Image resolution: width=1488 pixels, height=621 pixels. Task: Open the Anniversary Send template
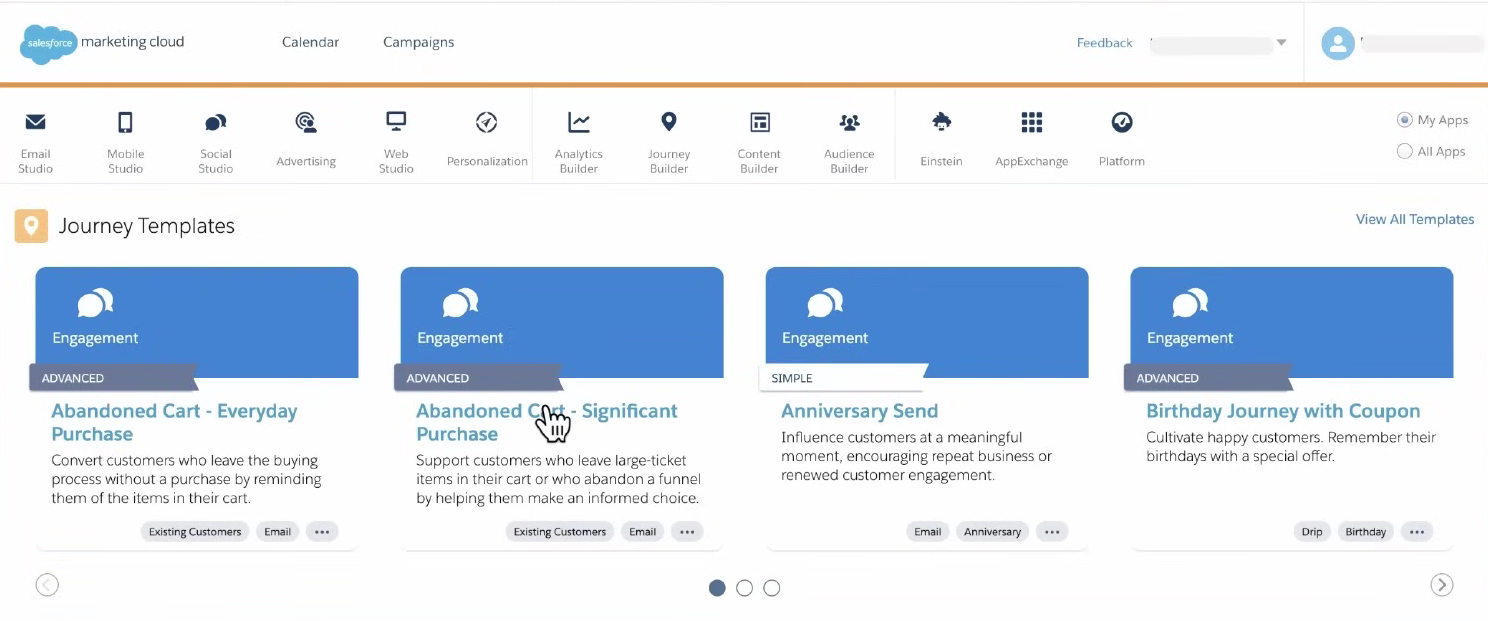click(859, 411)
